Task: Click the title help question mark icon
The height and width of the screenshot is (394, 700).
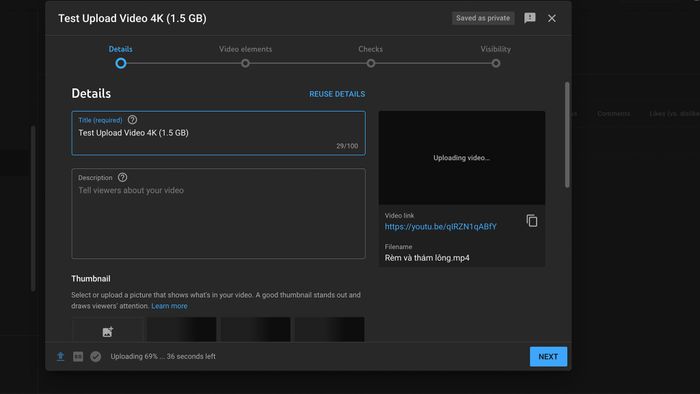Action: [132, 120]
